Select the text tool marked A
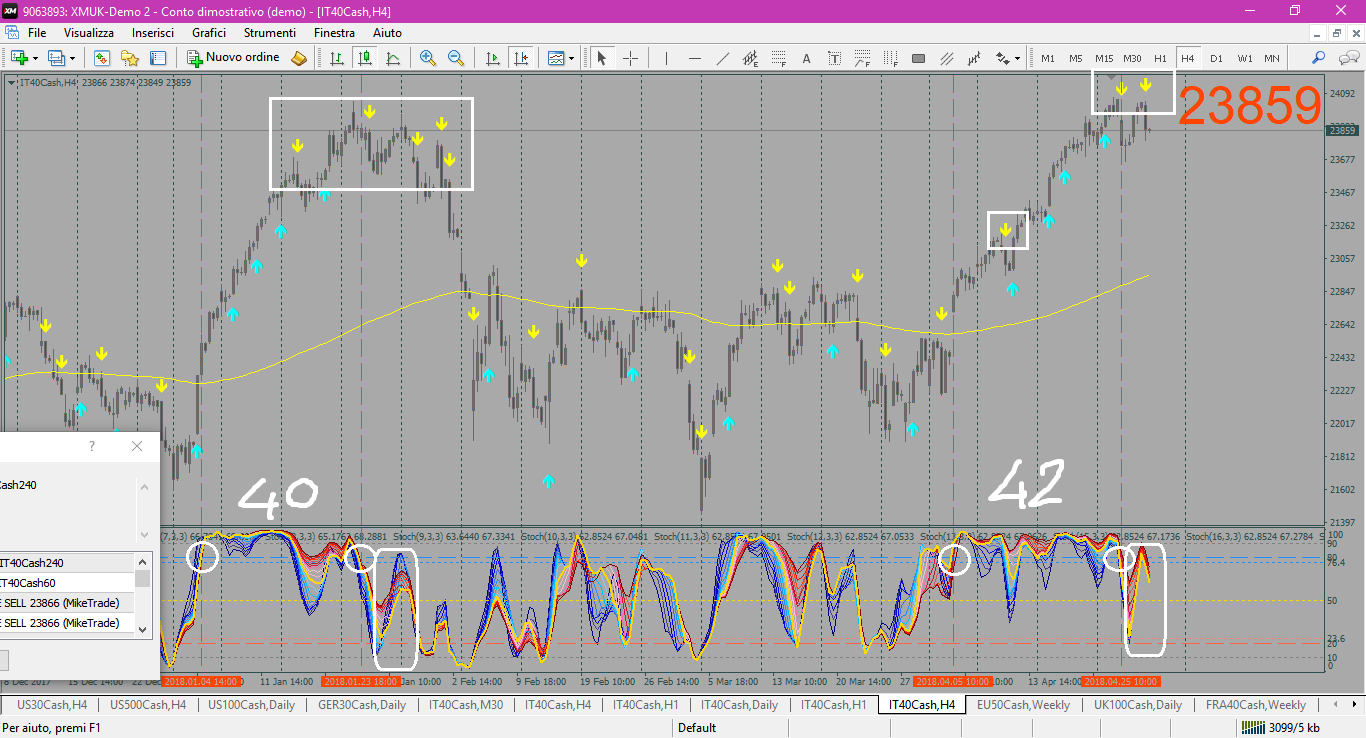1366x738 pixels. 807,58
